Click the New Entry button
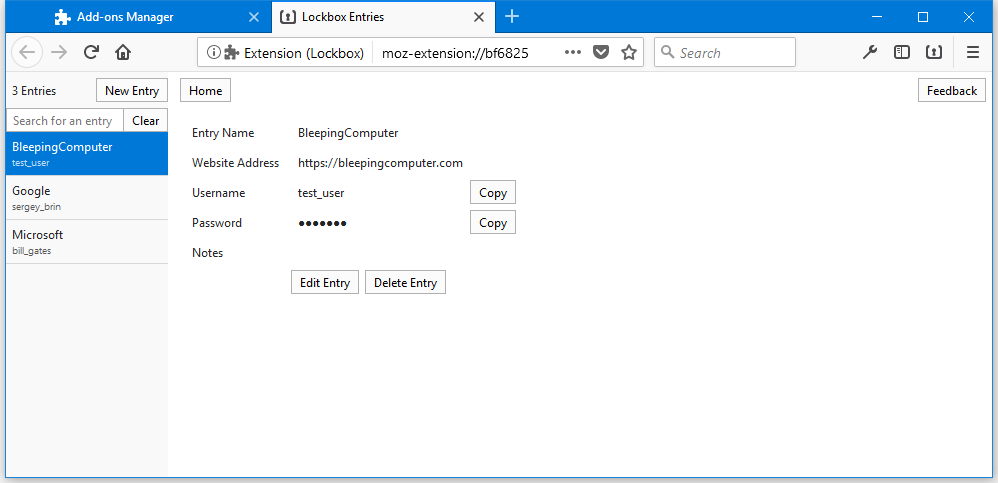 click(132, 90)
